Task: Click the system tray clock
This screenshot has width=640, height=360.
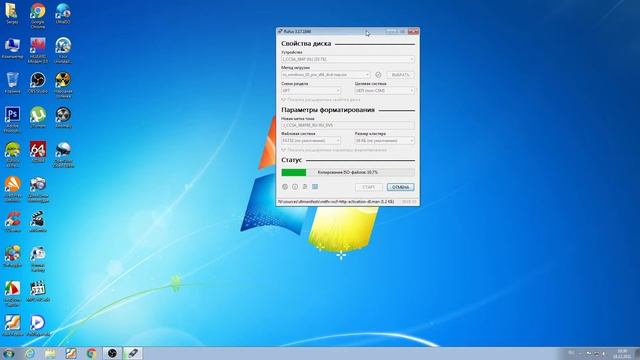Action: coord(622,354)
